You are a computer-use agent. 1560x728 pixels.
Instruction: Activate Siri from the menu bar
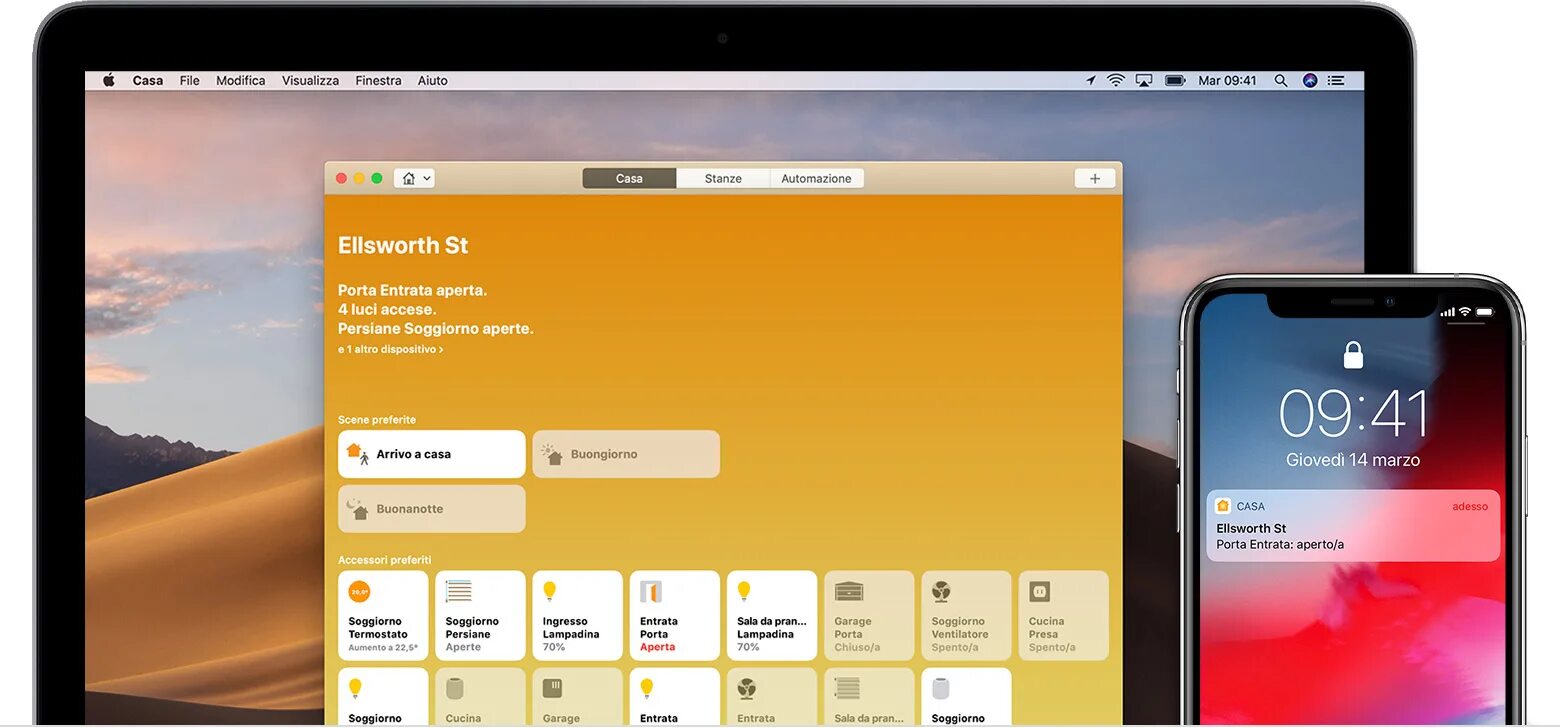[x=1310, y=80]
